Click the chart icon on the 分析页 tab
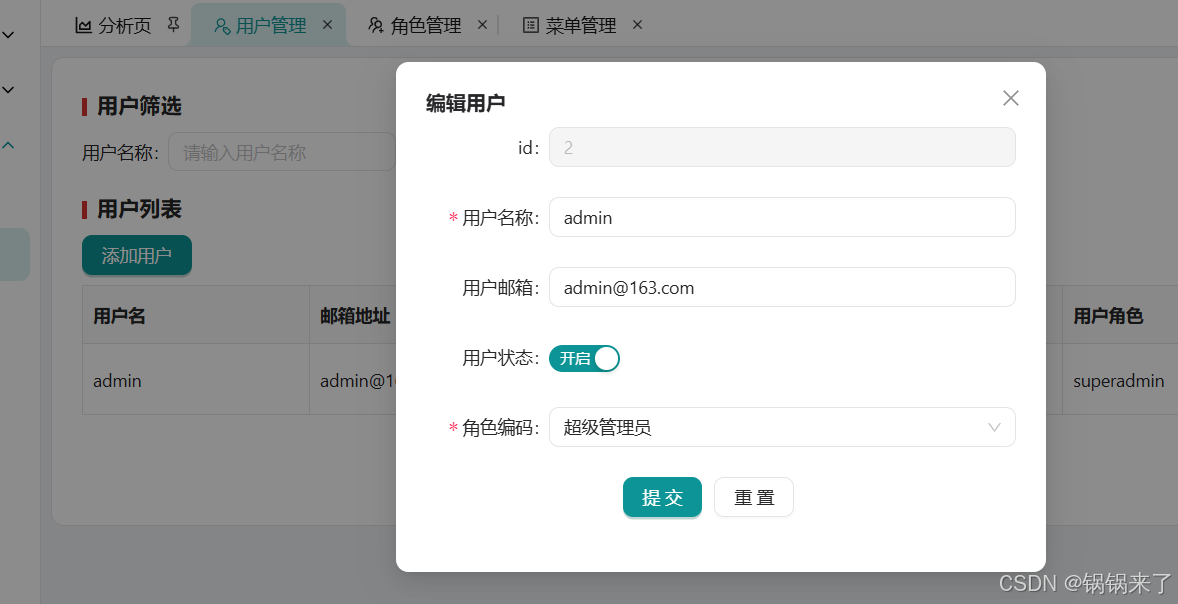Viewport: 1178px width, 604px height. click(x=83, y=24)
